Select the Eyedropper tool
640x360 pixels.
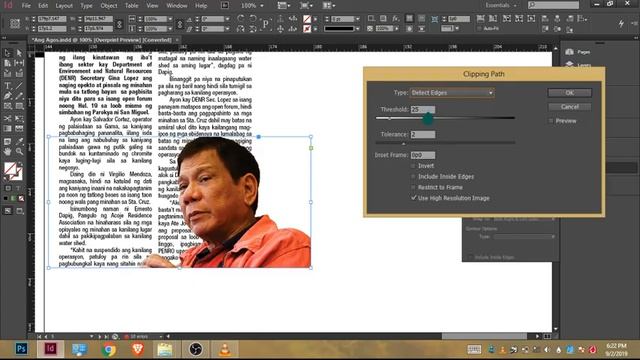[19, 141]
